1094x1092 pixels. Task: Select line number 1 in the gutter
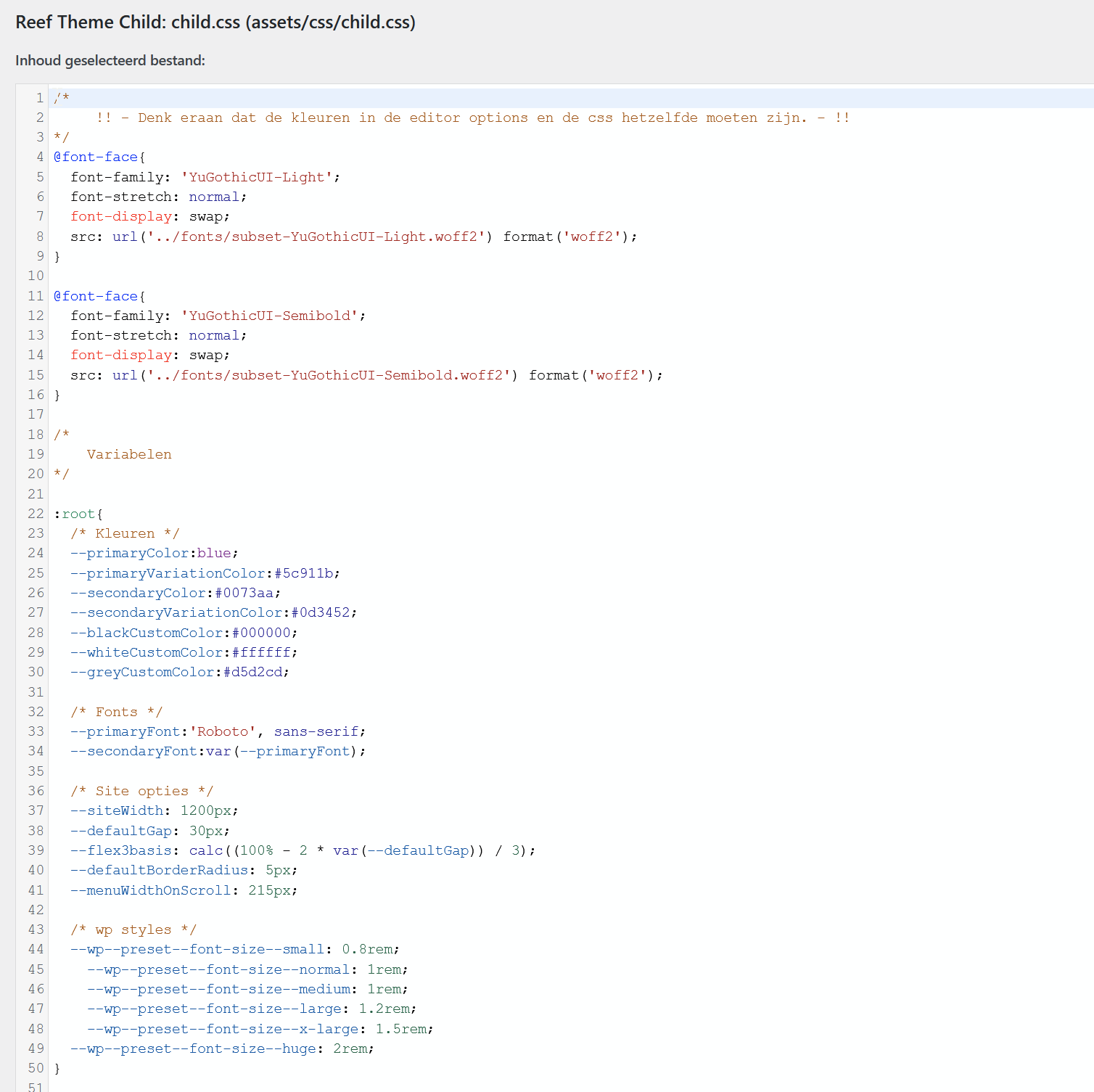[39, 97]
